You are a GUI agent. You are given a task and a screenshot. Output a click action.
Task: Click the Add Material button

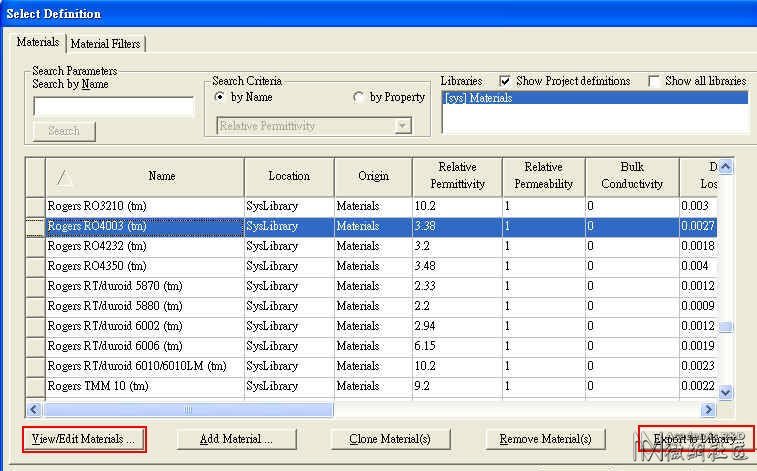click(236, 439)
